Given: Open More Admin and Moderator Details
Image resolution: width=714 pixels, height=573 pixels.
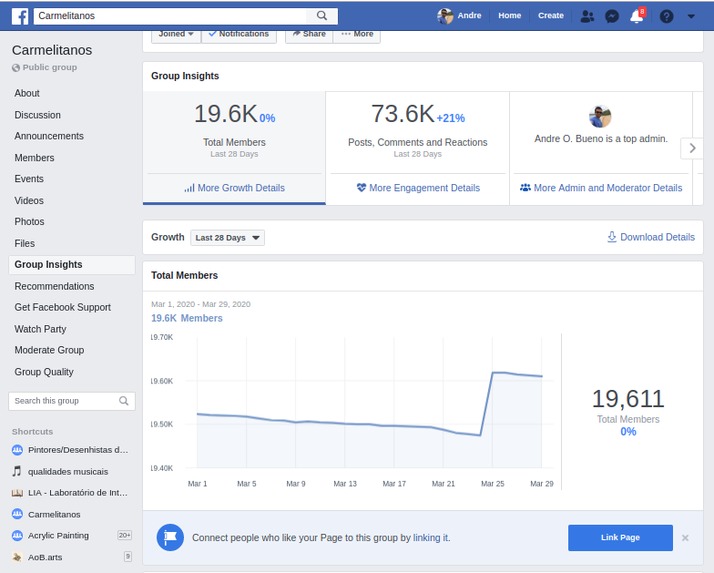Looking at the screenshot, I should tap(601, 188).
